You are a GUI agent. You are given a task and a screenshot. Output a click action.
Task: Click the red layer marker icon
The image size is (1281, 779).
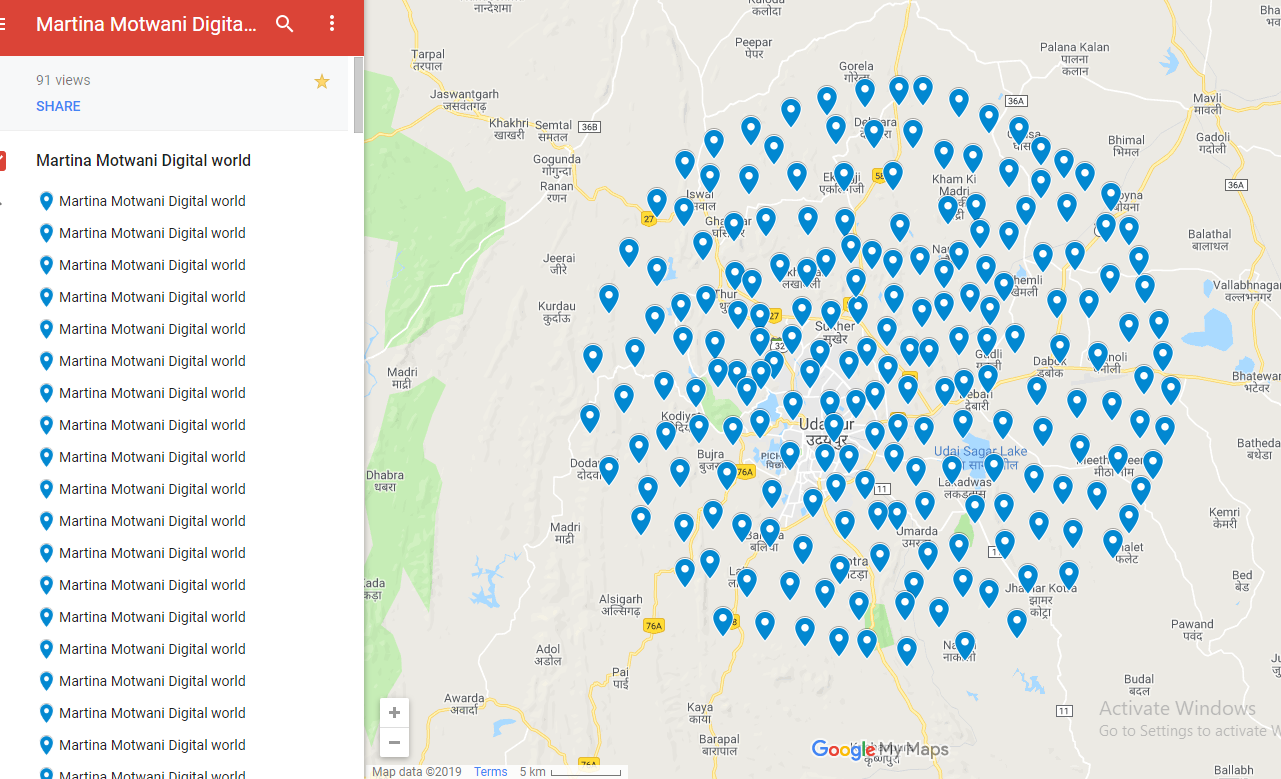click(3, 160)
